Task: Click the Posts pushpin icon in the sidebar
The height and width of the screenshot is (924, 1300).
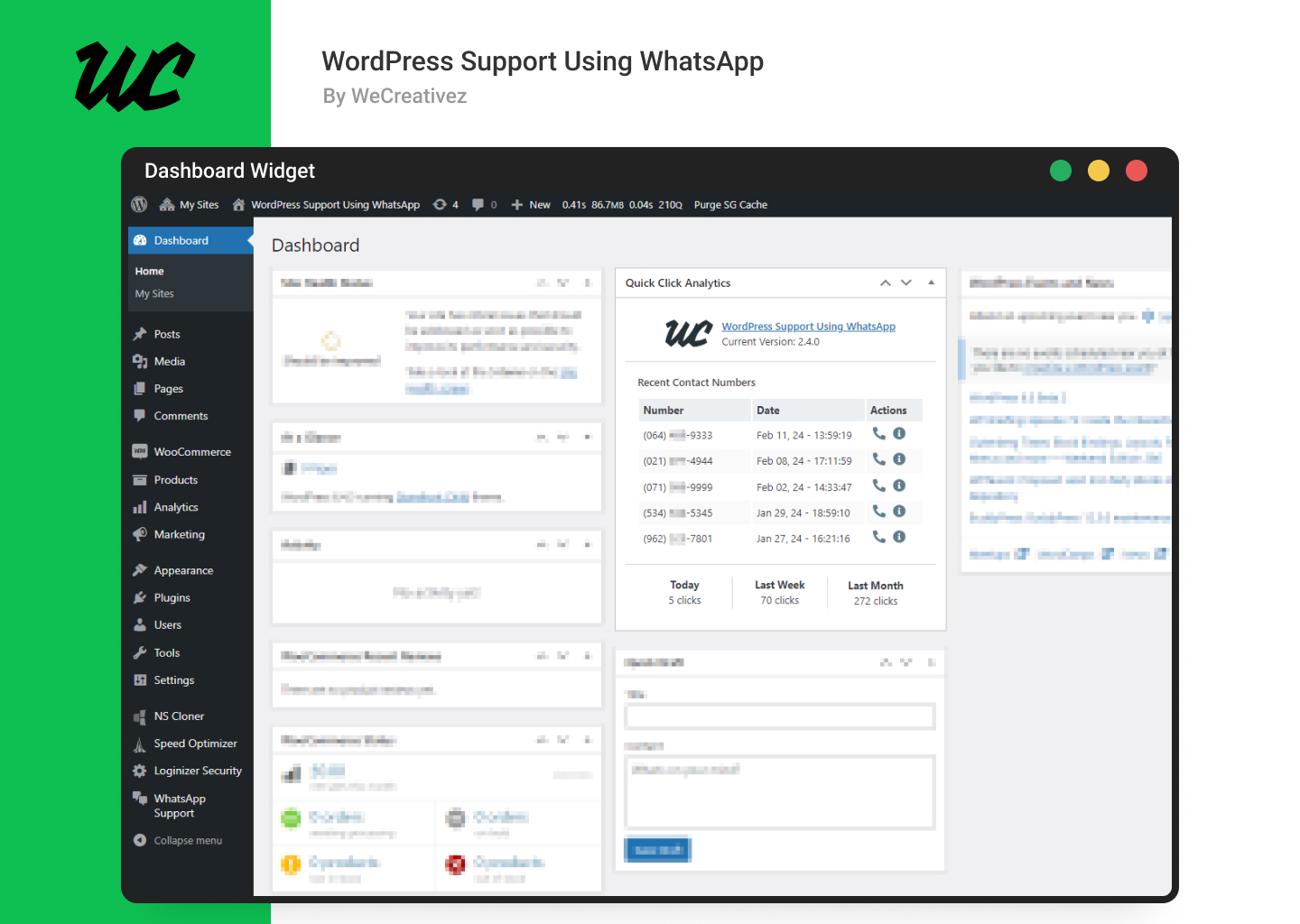Action: 140,334
